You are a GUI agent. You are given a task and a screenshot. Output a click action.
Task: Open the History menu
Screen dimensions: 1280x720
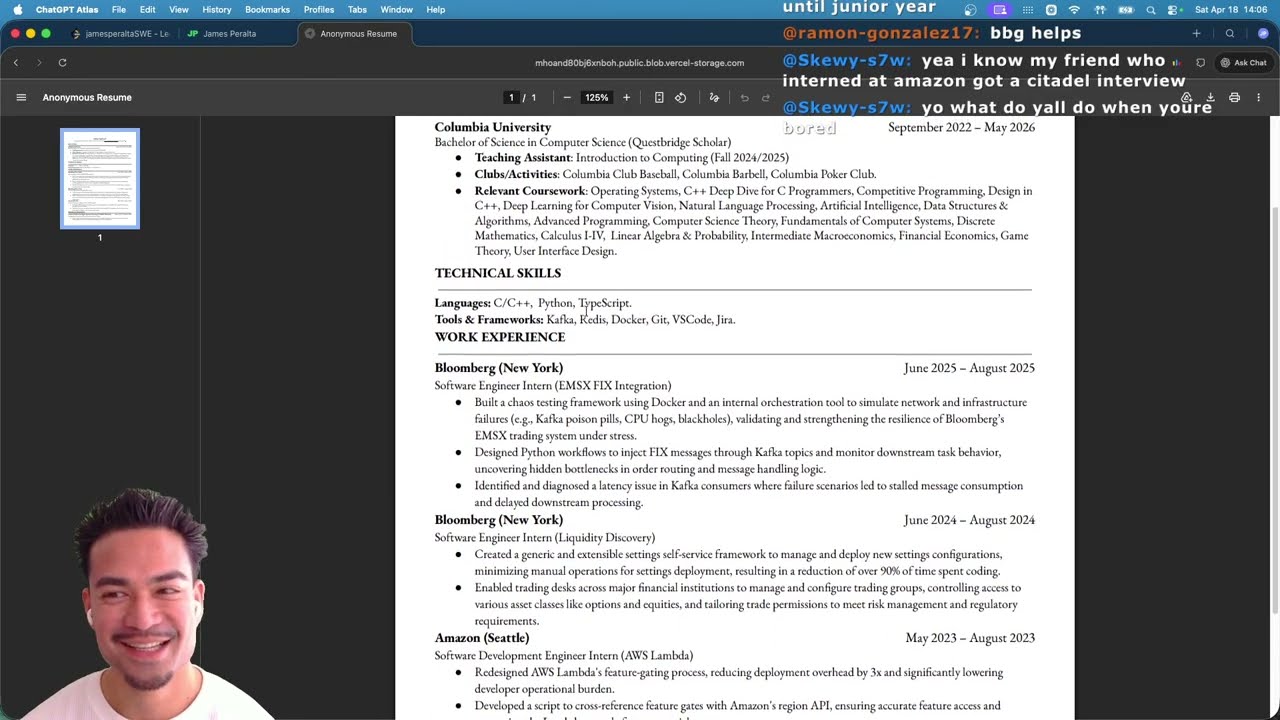point(217,9)
